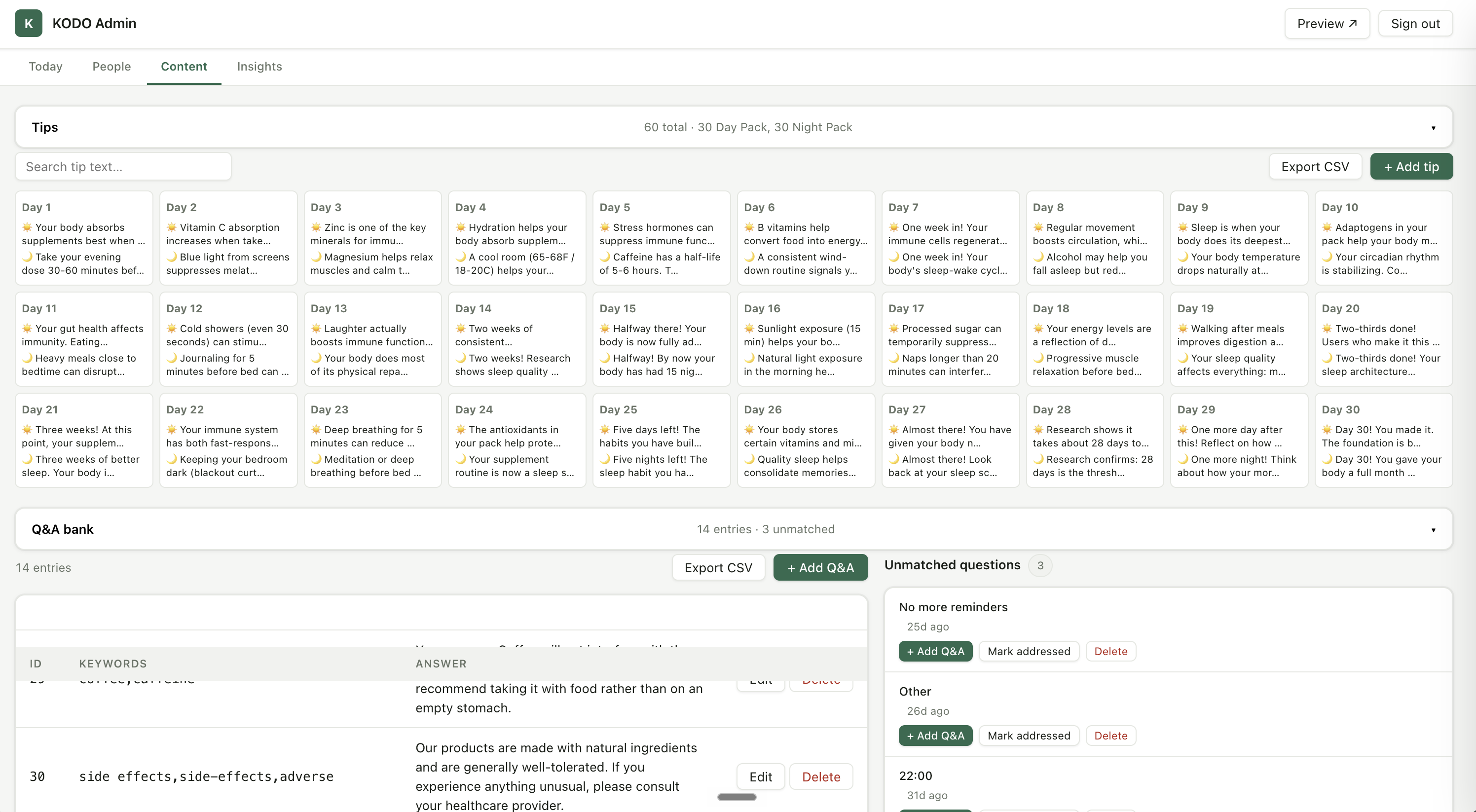Add Q&A for the 'Other' question

pos(935,735)
